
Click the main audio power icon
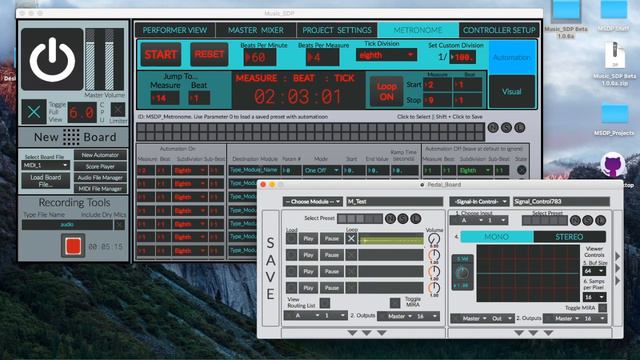point(52,59)
